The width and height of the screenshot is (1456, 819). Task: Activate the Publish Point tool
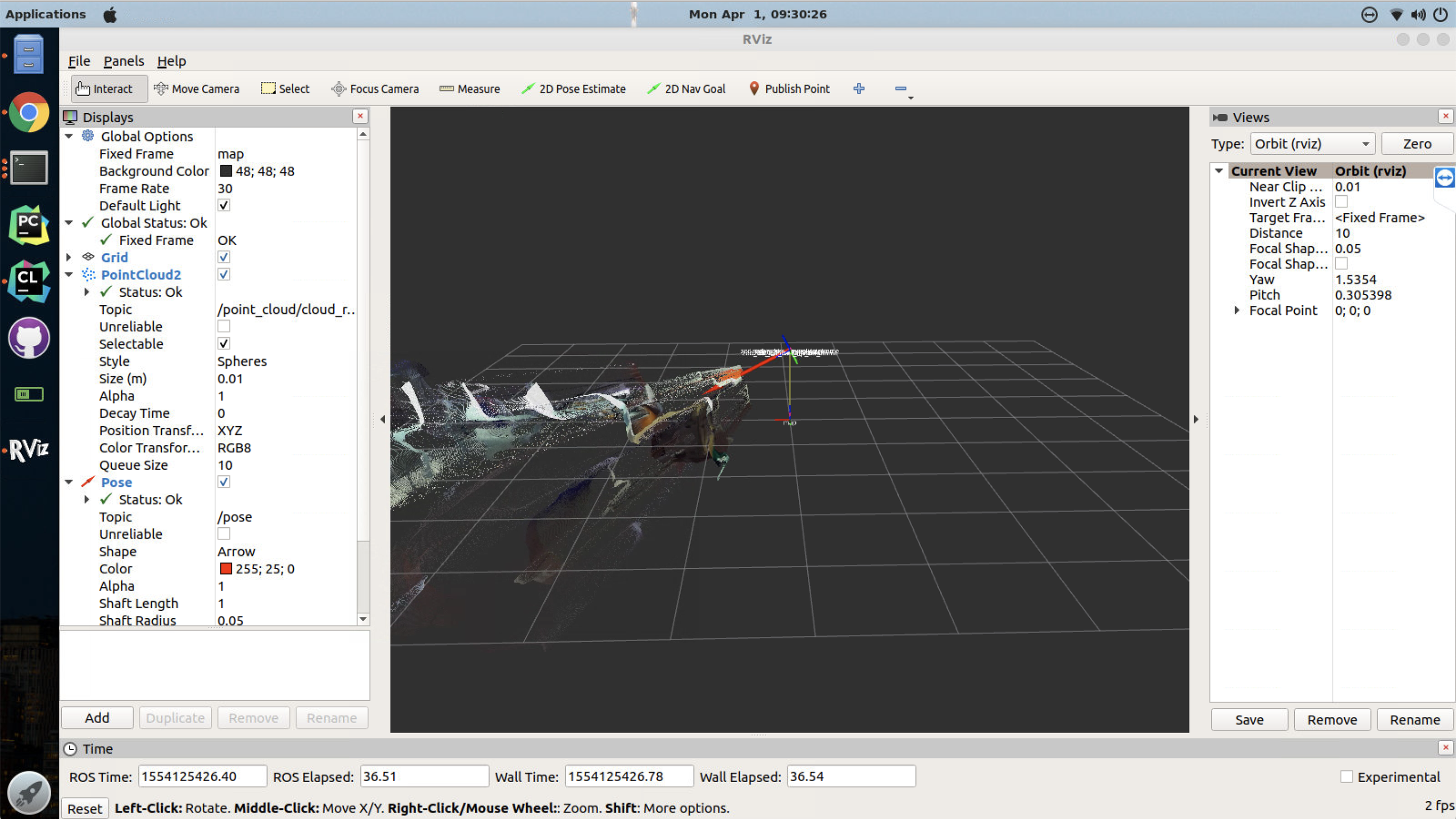(x=789, y=89)
